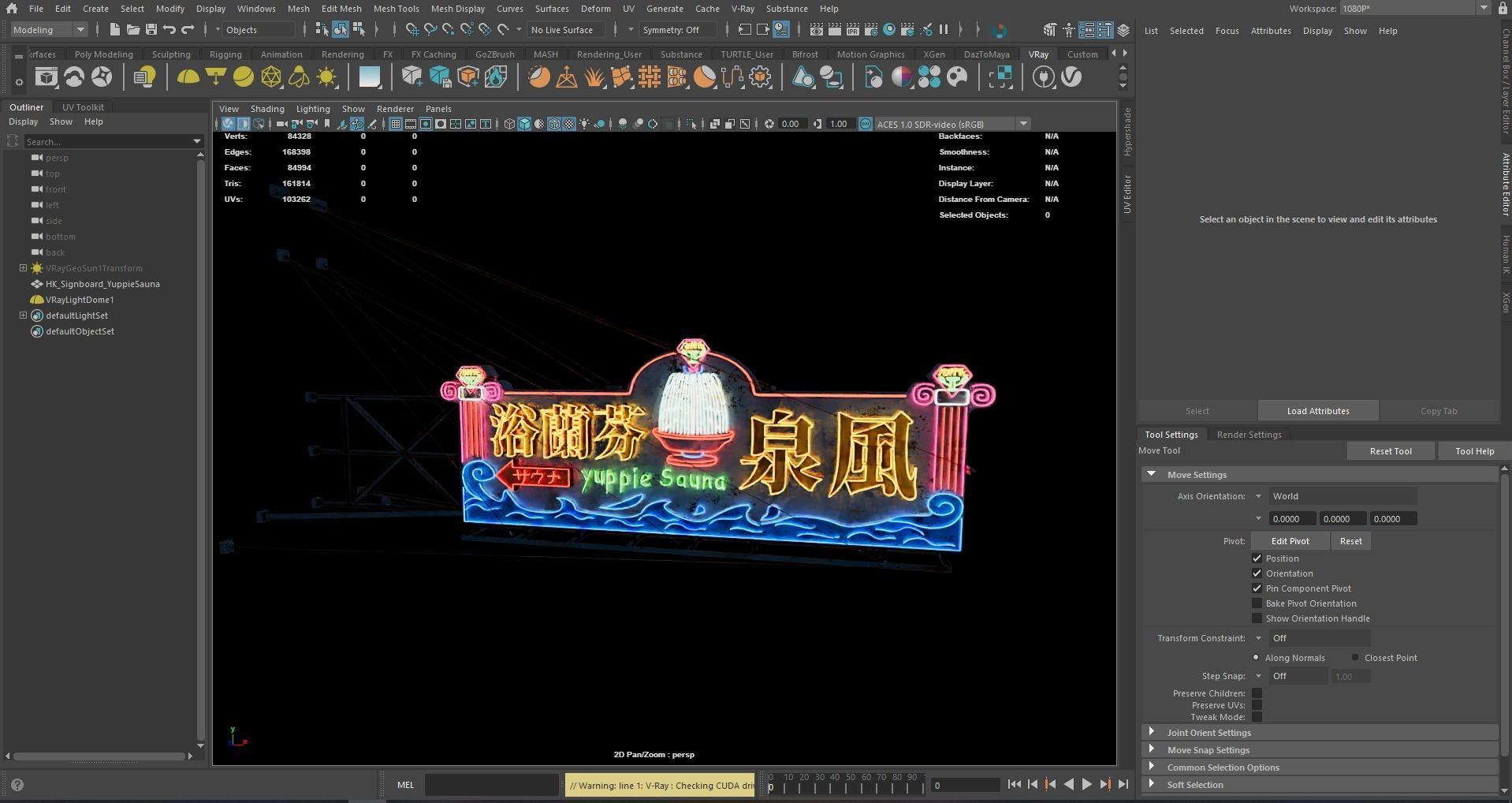Image resolution: width=1512 pixels, height=803 pixels.
Task: Click the Undo arrow icon
Action: pos(169,30)
